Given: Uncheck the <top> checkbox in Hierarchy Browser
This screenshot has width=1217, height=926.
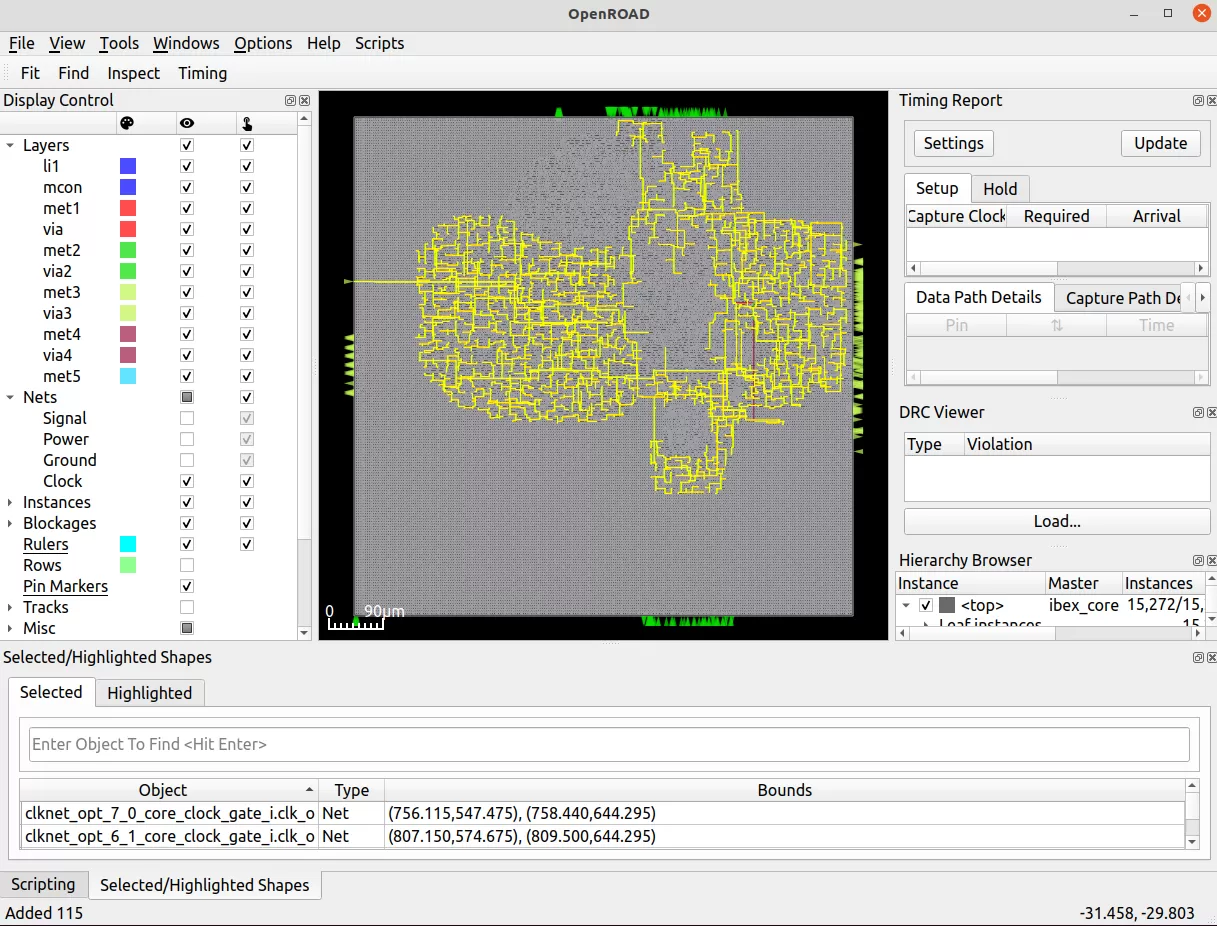Looking at the screenshot, I should 926,605.
